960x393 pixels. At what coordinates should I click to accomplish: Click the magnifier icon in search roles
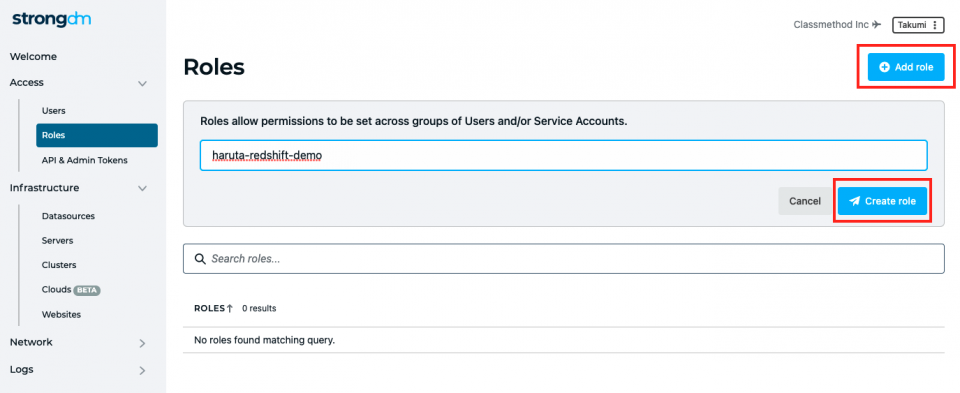click(200, 258)
